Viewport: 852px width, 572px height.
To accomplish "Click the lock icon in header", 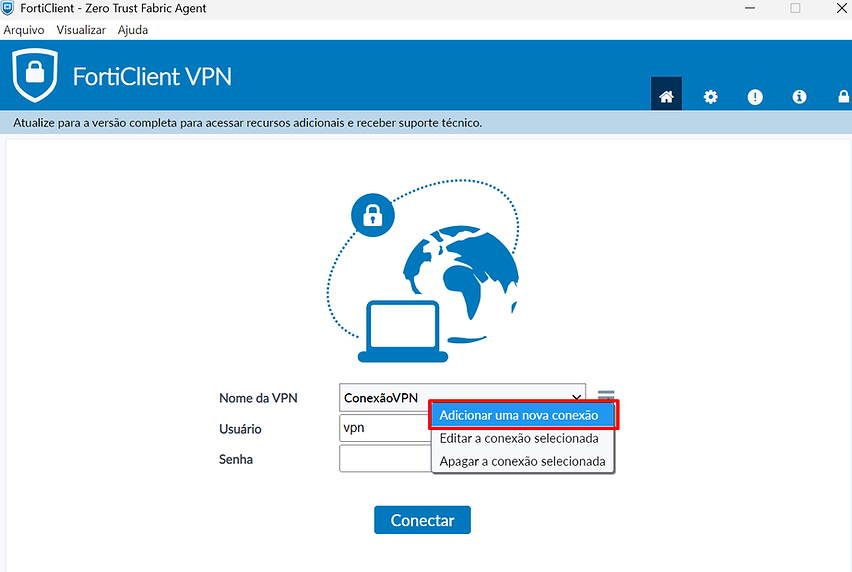I will [x=843, y=97].
